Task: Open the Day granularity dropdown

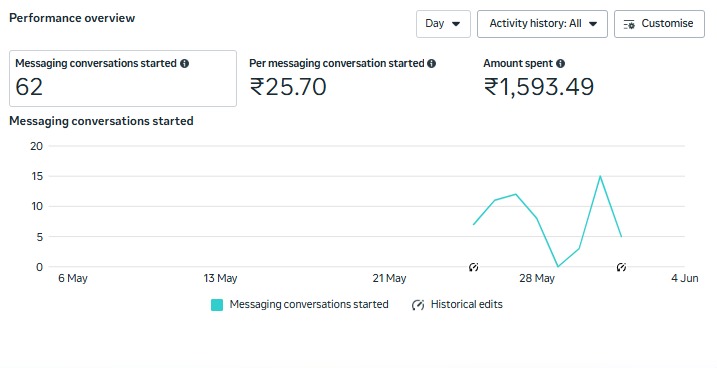Action: point(443,24)
